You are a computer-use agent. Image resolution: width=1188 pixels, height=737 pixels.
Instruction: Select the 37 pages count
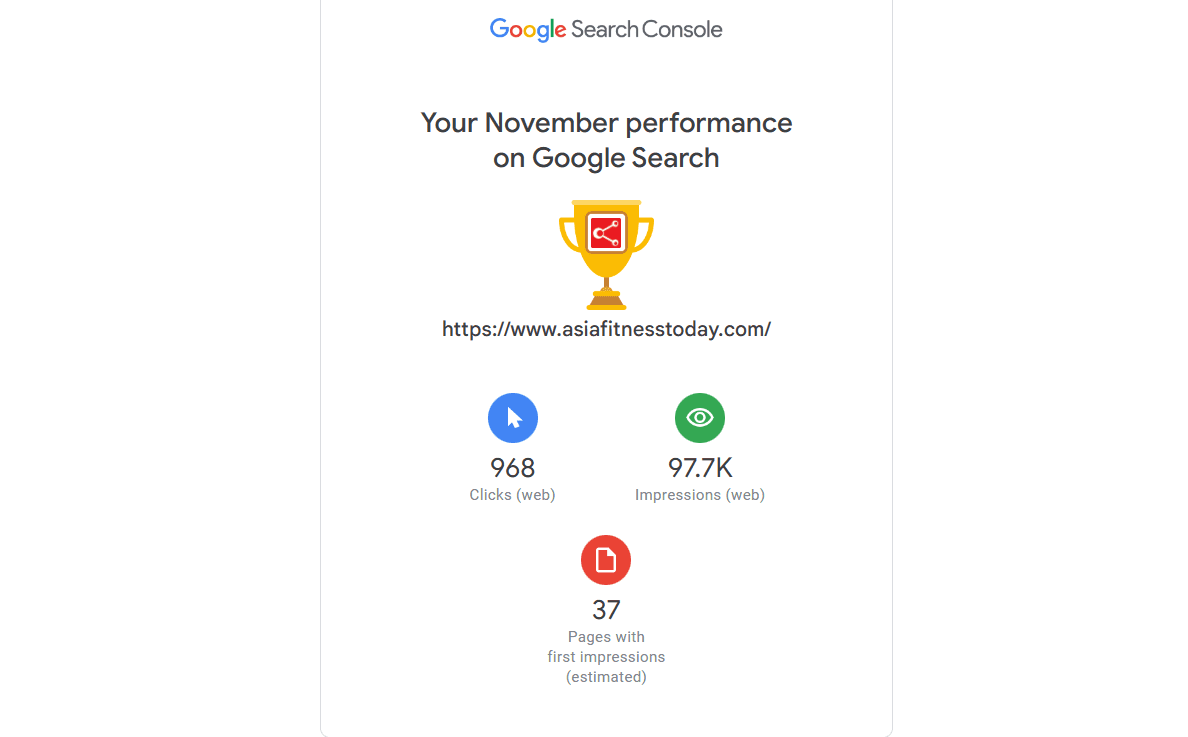coord(606,610)
